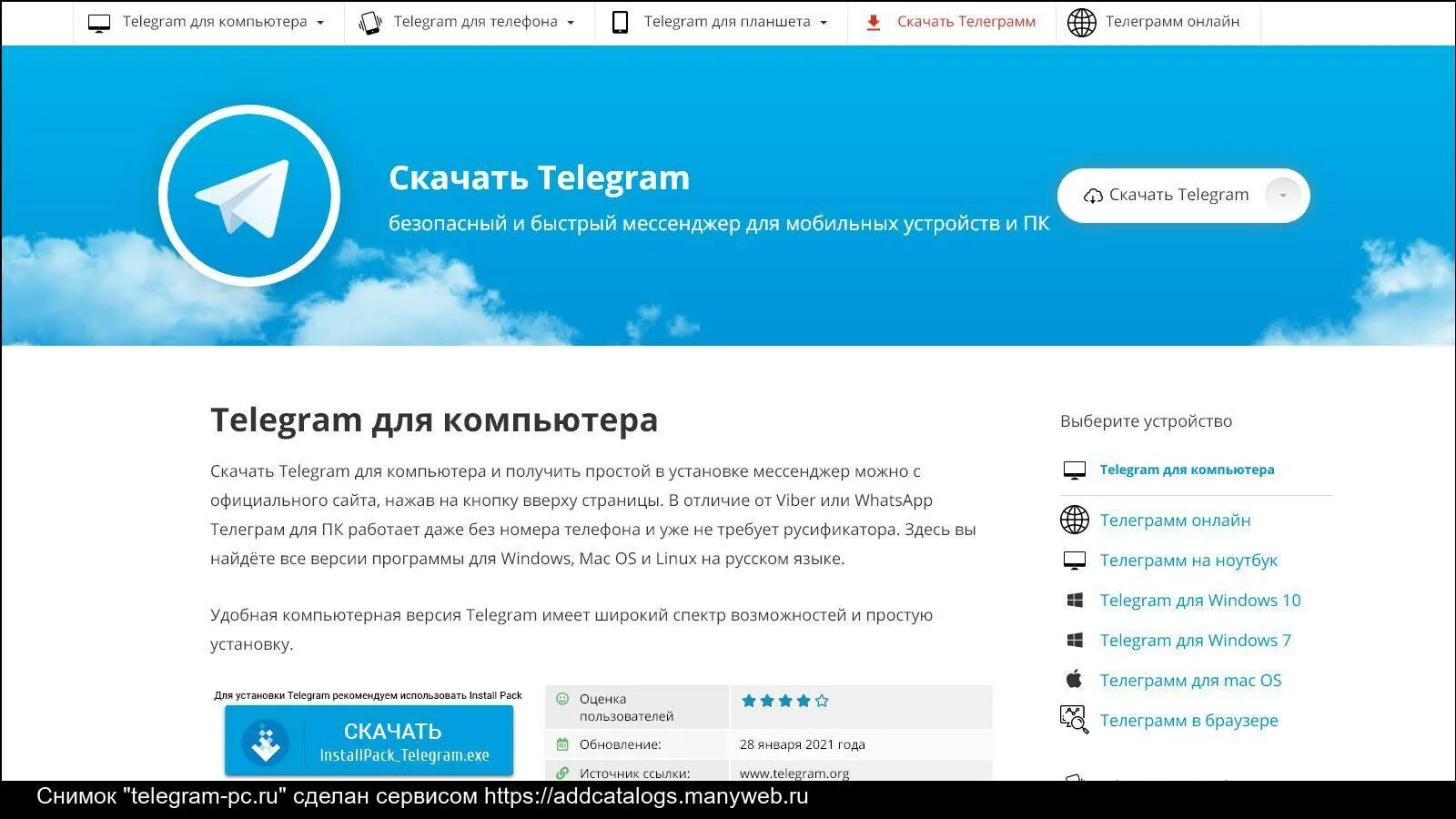Expand Telegram для компьютера dropdown arrow

[320, 23]
